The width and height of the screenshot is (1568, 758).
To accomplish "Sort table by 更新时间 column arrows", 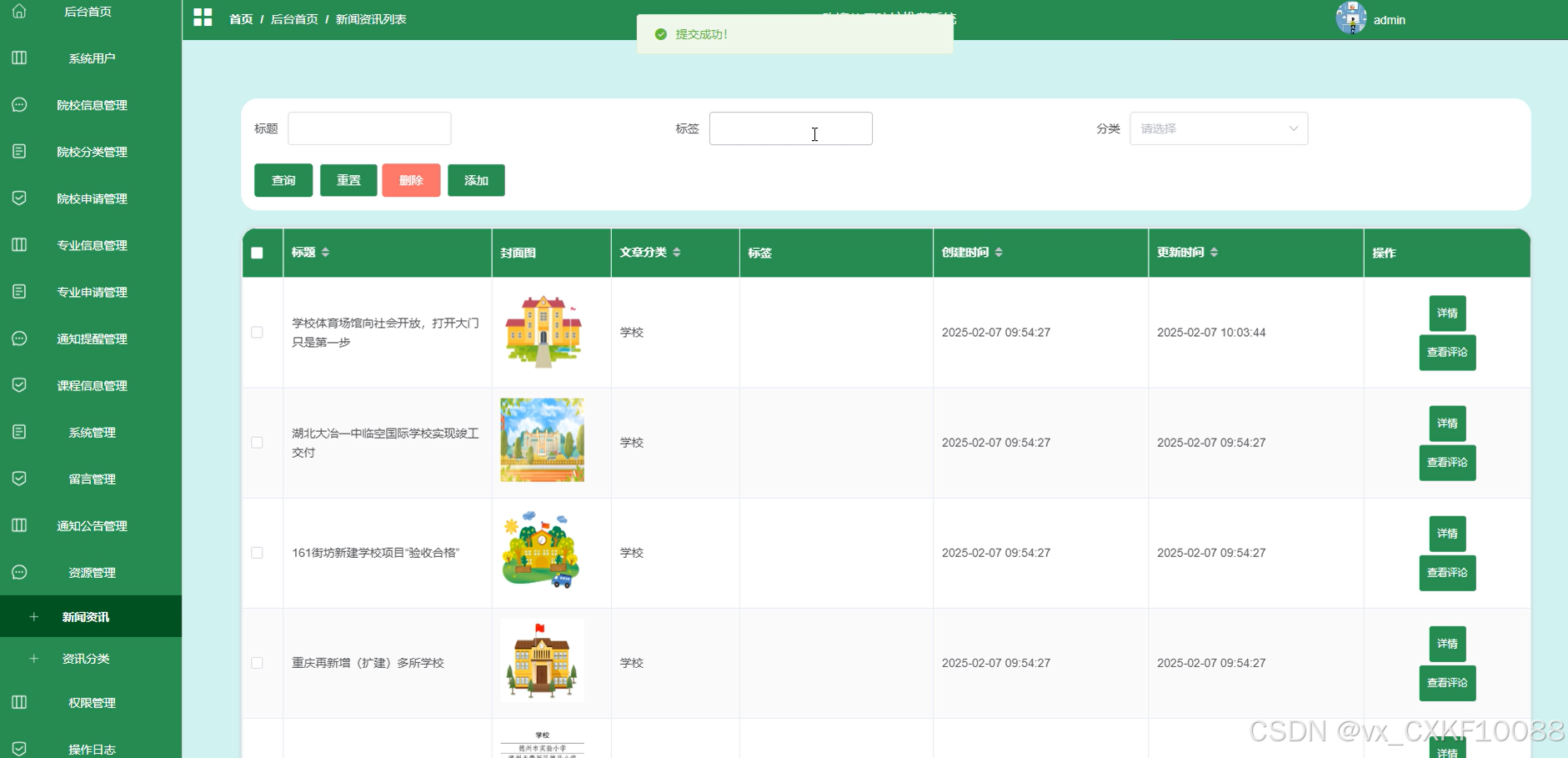I will tap(1214, 253).
